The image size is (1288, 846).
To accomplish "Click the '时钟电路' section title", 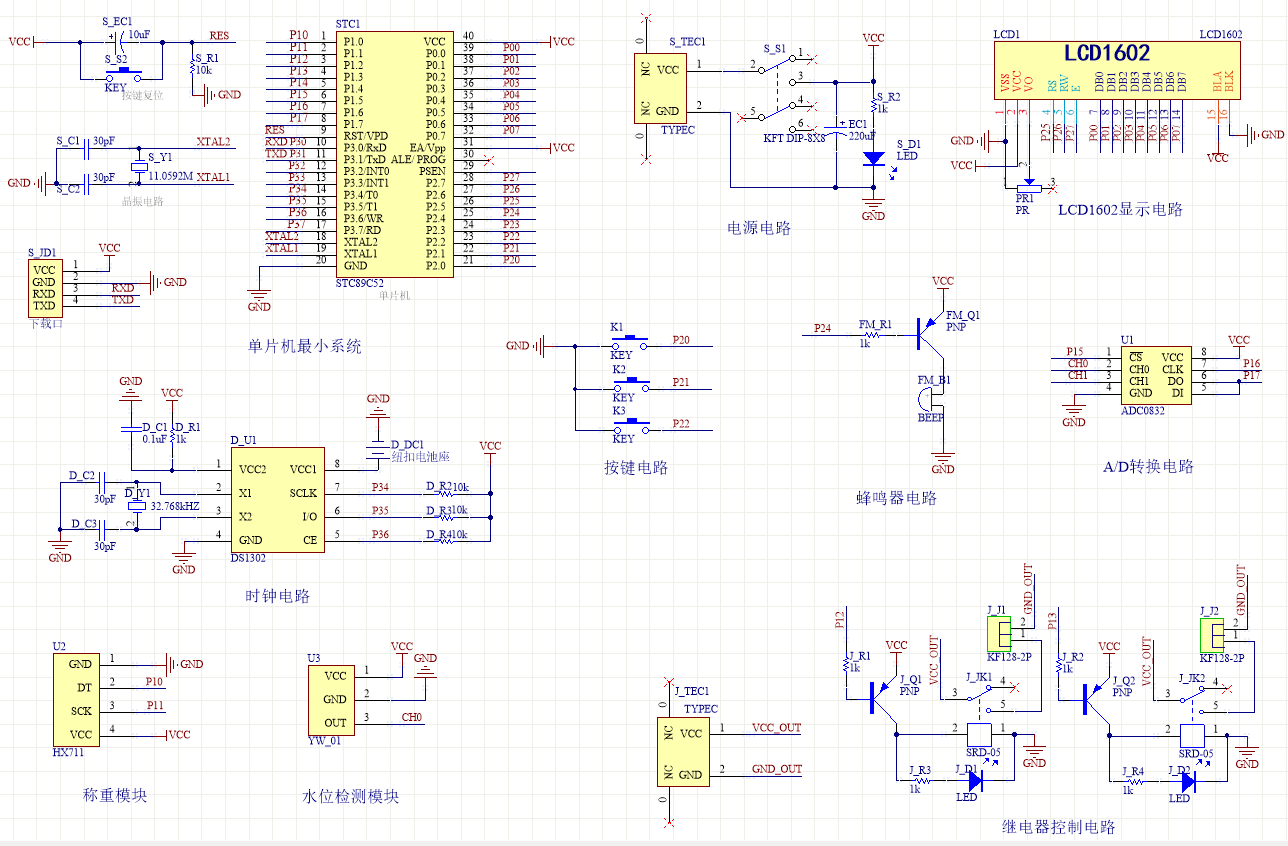I will click(278, 596).
